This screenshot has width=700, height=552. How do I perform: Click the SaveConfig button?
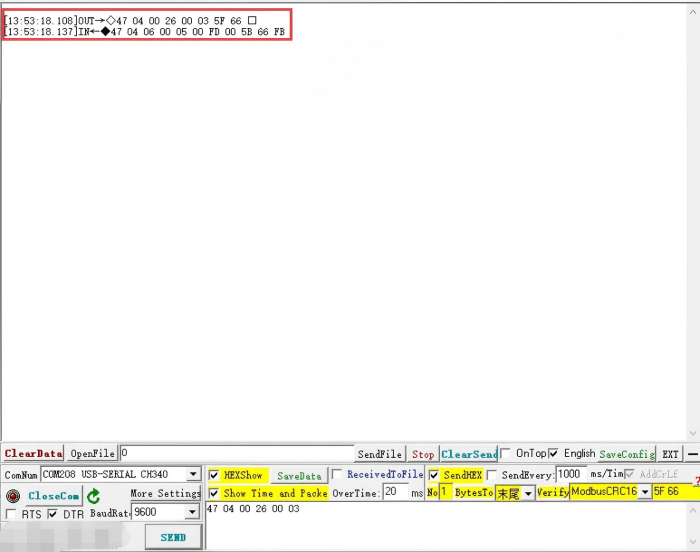(x=626, y=454)
